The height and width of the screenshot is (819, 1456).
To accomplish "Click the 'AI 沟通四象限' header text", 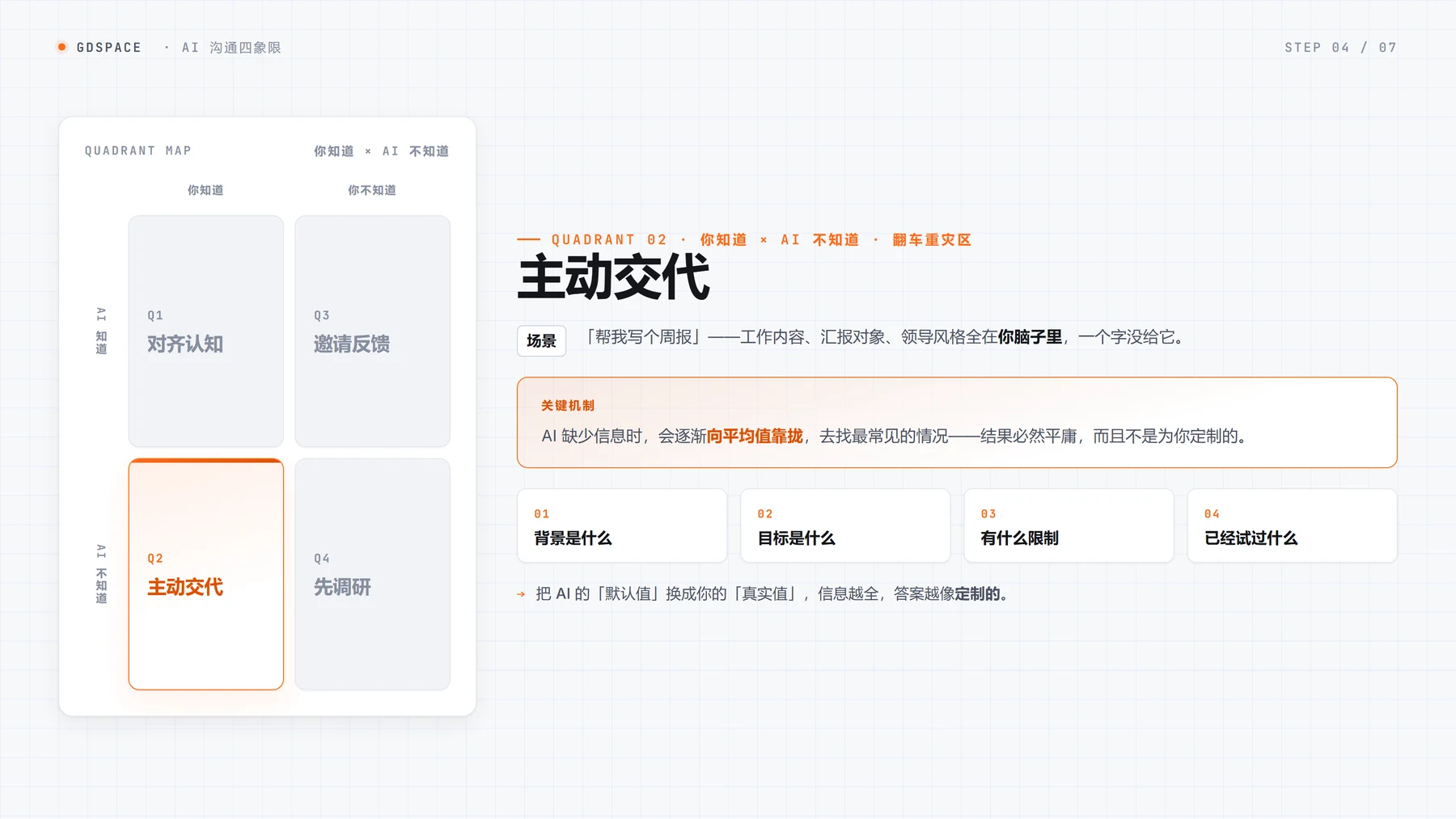I will [231, 48].
